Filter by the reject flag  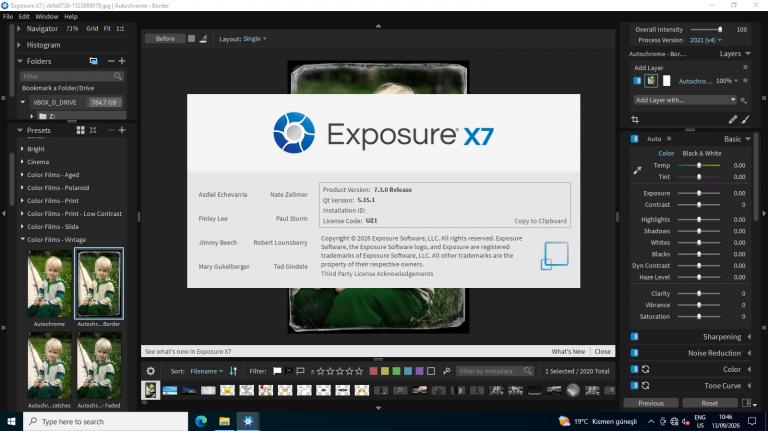(288, 371)
